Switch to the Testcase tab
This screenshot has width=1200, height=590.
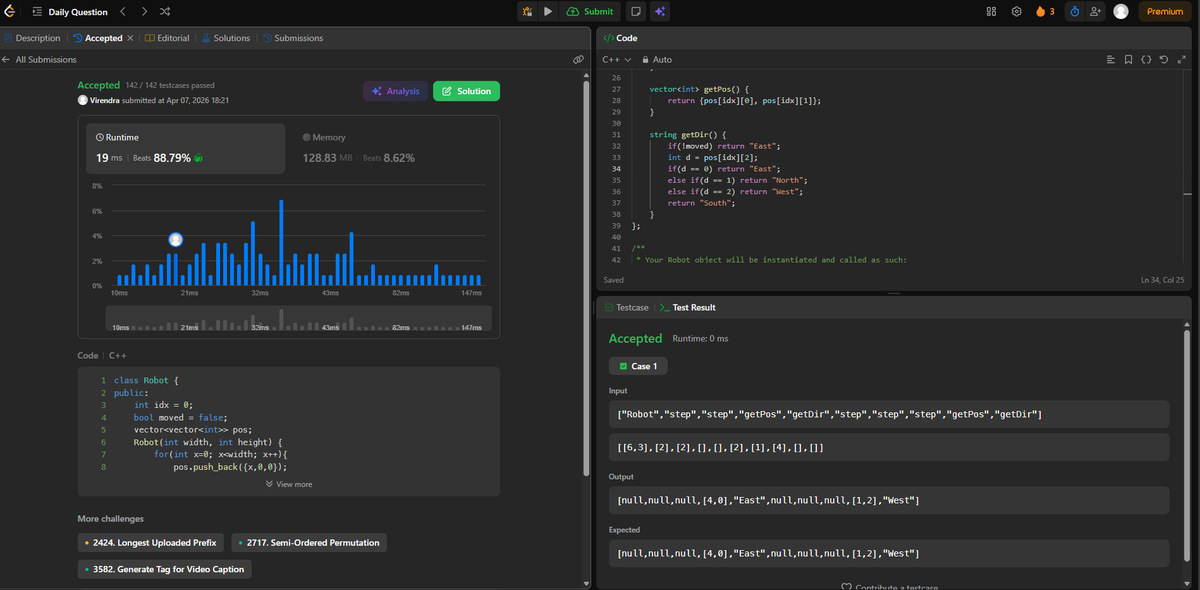(x=626, y=307)
